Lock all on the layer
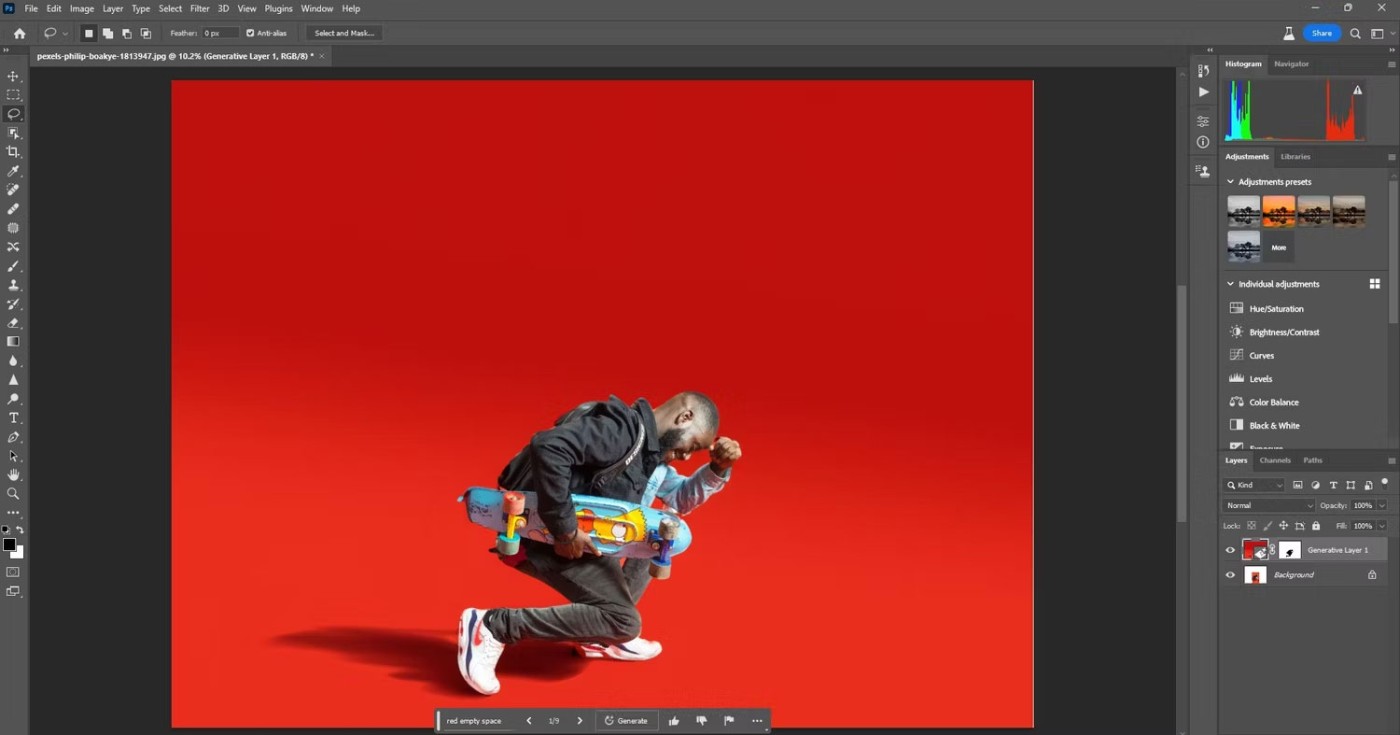Viewport: 1400px width, 735px height. [1316, 526]
